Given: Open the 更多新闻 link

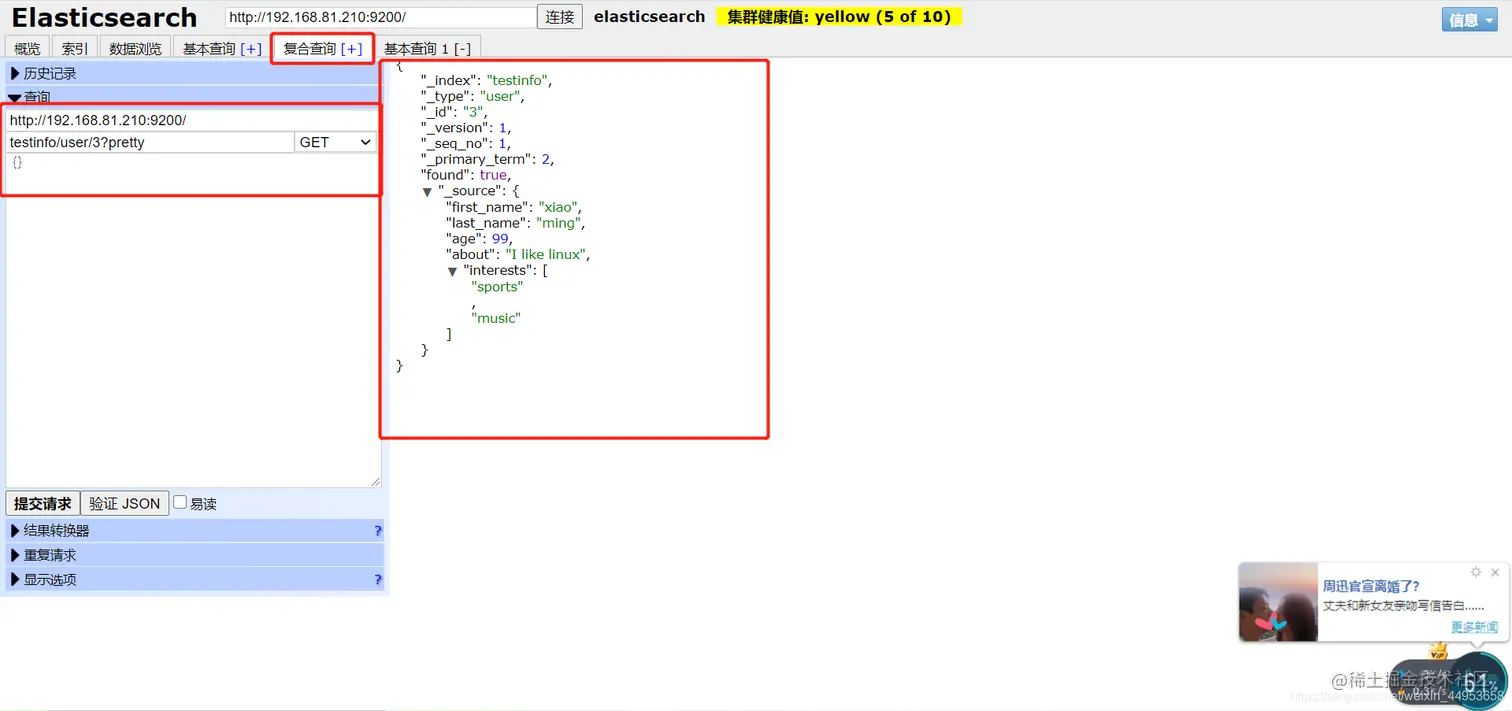Looking at the screenshot, I should pos(1474,627).
